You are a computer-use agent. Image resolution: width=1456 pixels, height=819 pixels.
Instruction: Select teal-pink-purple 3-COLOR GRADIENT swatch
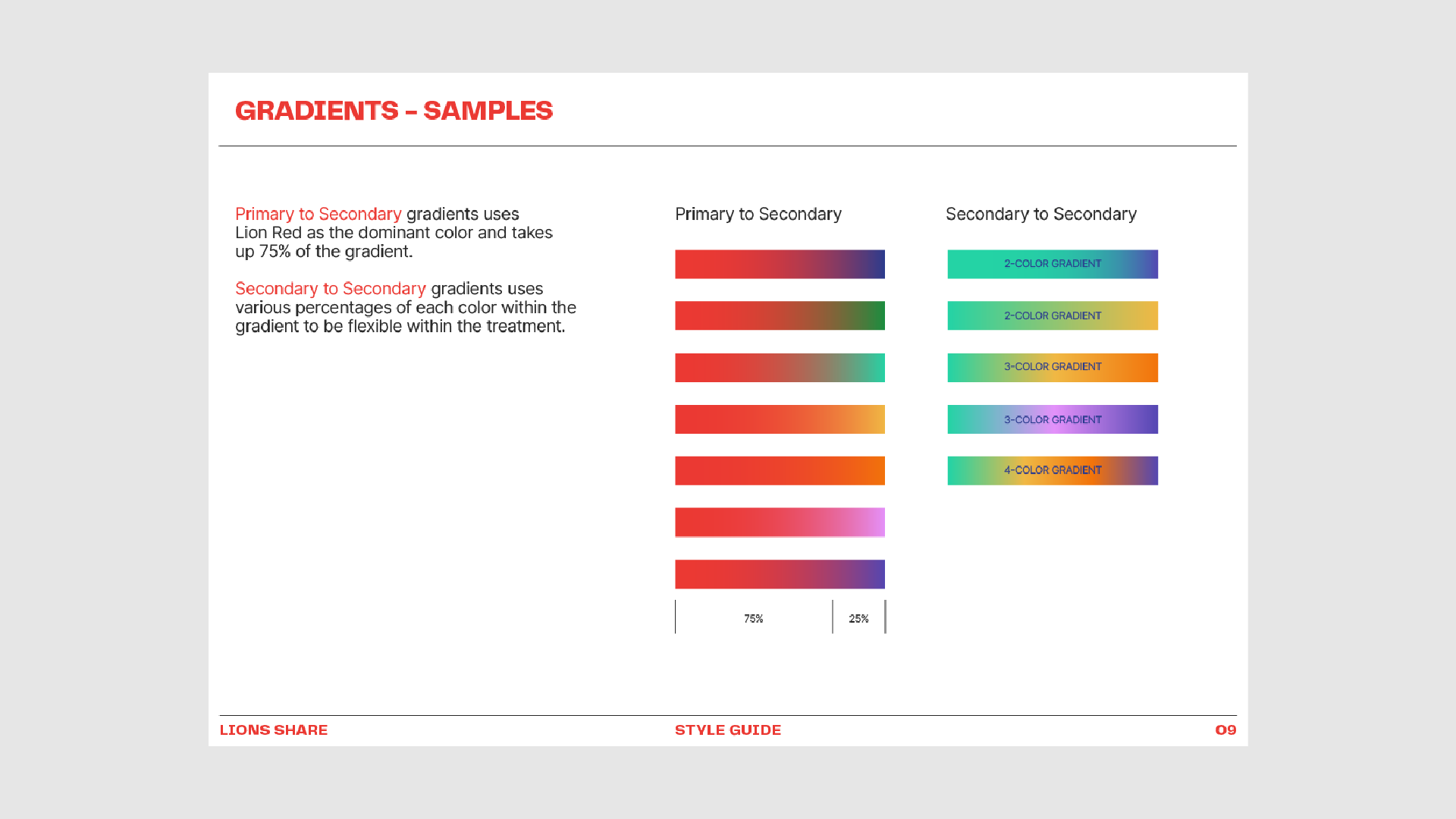click(x=1053, y=419)
